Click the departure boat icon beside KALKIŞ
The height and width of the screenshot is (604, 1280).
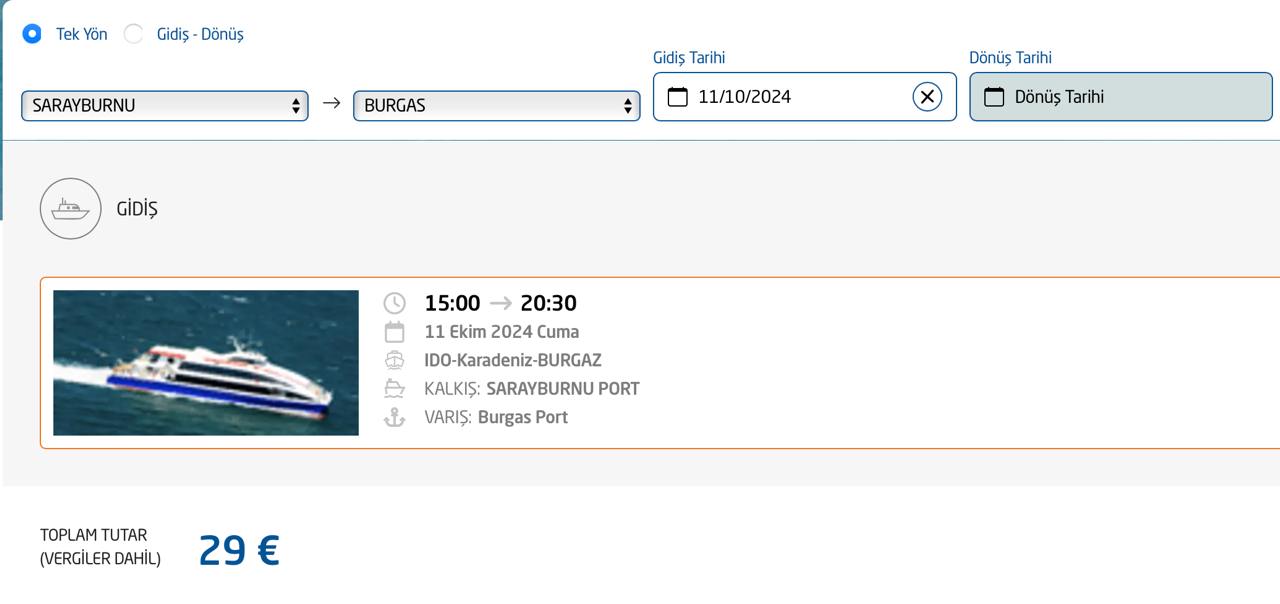pyautogui.click(x=395, y=389)
